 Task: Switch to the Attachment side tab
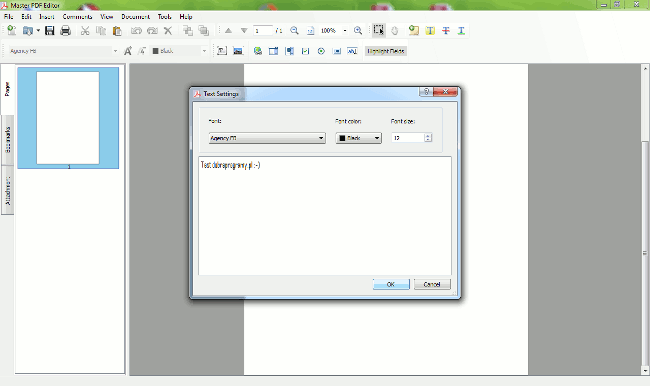[7, 190]
